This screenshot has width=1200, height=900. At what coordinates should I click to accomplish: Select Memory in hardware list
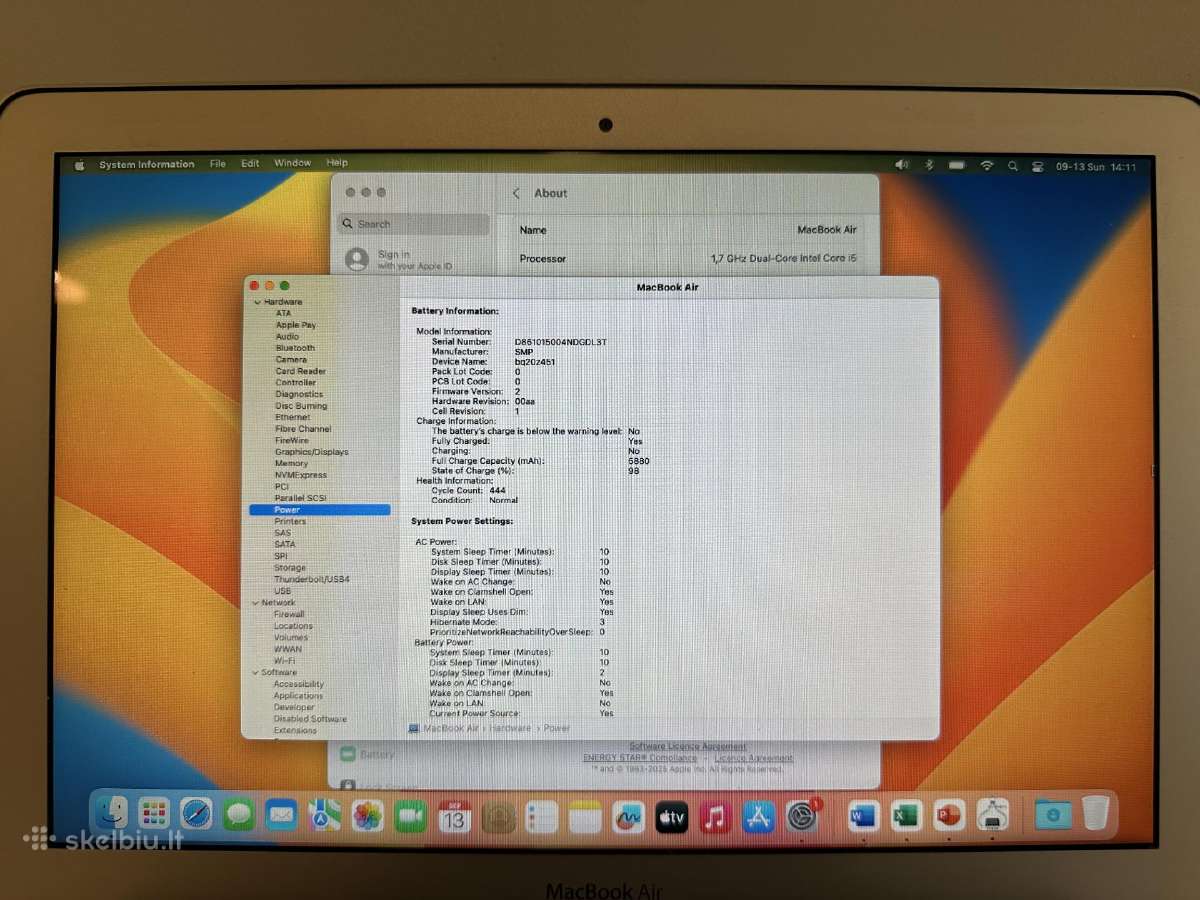tap(291, 464)
